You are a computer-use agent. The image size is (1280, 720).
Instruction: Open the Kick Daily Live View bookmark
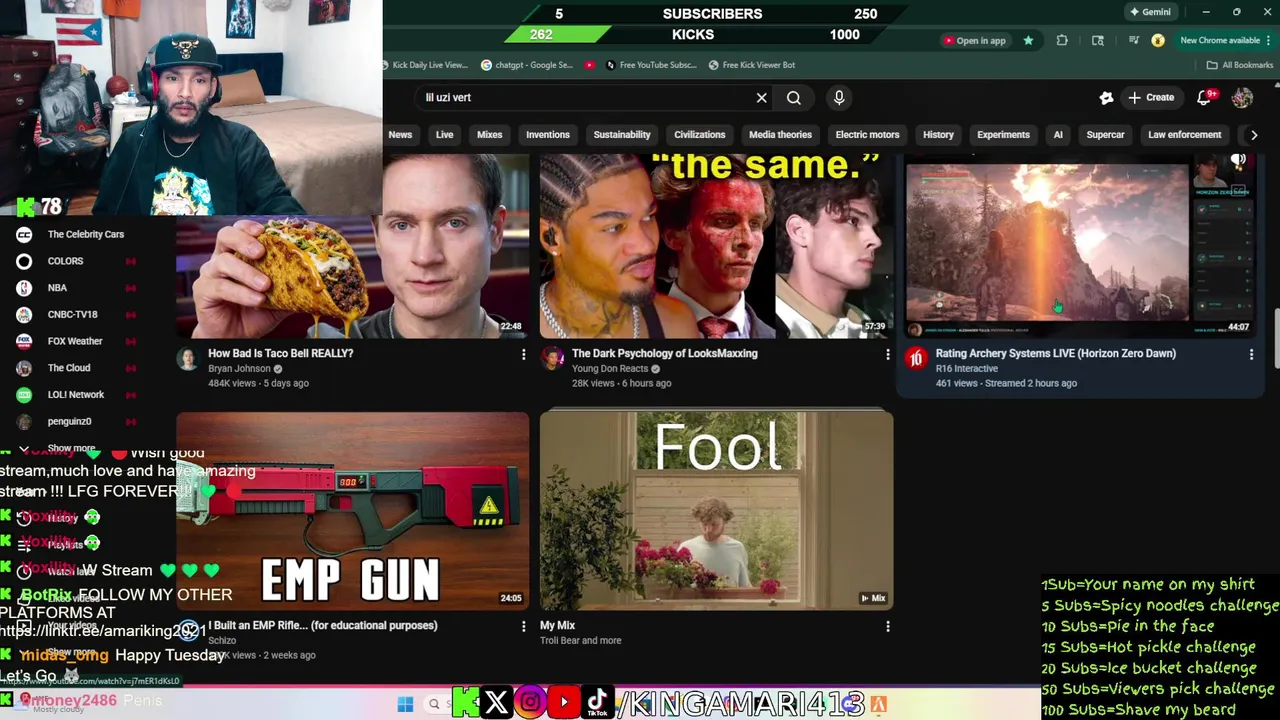426,65
